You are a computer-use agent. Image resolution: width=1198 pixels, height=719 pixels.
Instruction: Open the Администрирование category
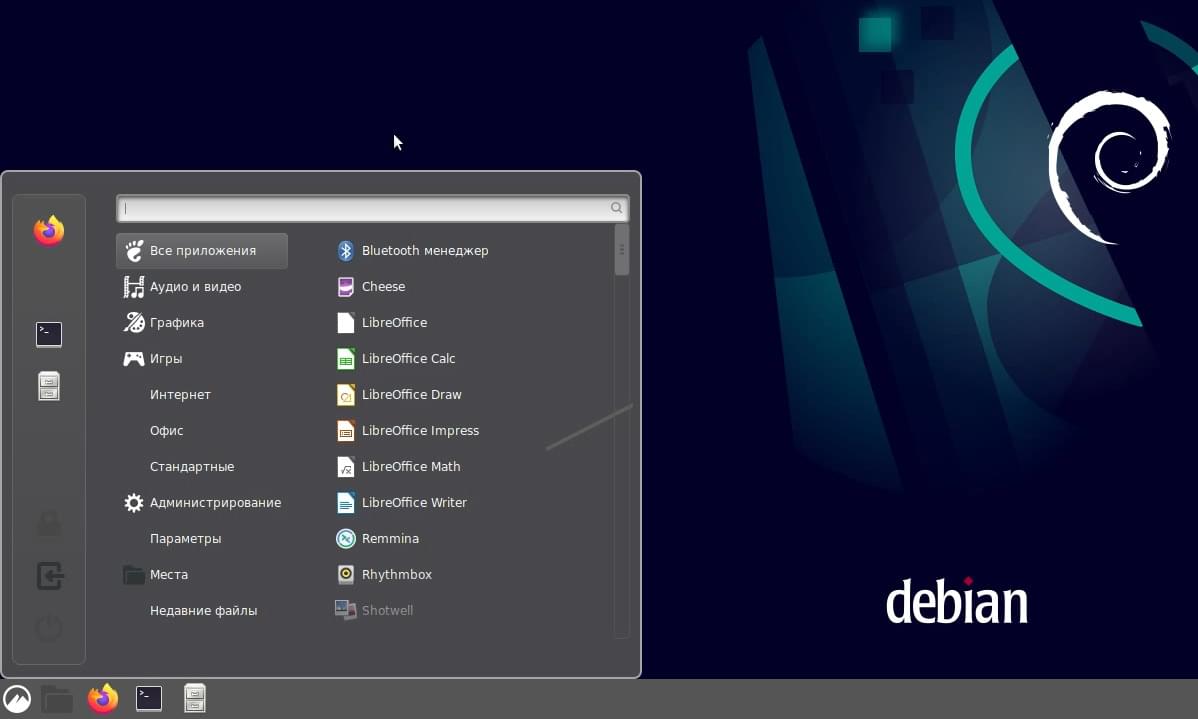[202, 502]
